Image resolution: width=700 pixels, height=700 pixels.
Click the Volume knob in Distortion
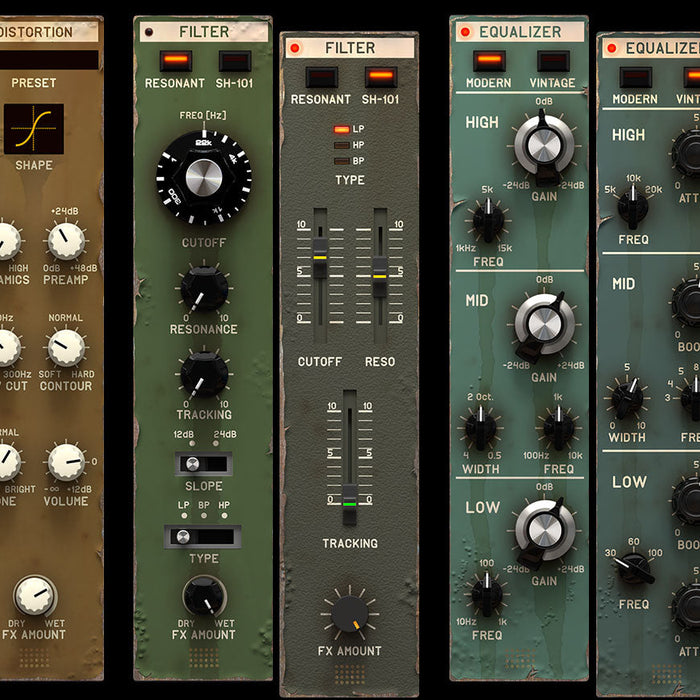pos(66,462)
